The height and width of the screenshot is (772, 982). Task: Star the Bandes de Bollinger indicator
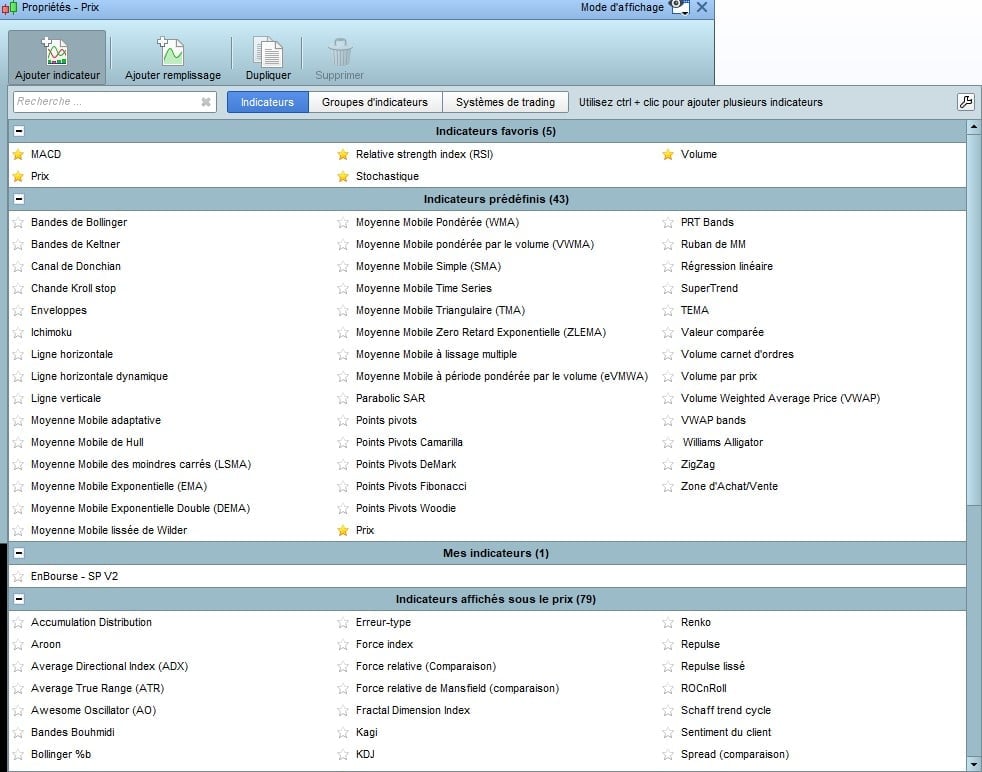pos(18,222)
